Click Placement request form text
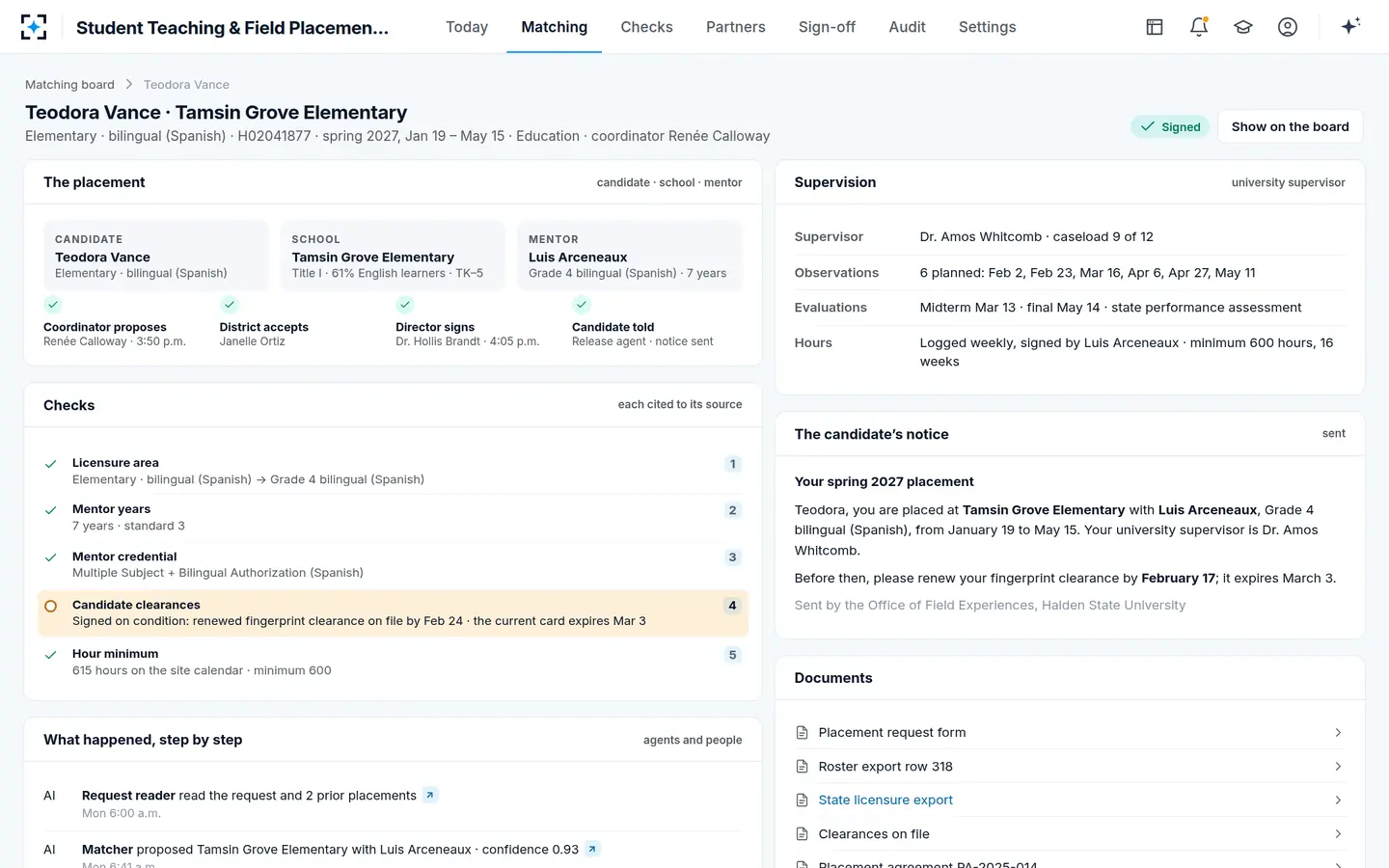Image resolution: width=1389 pixels, height=868 pixels. (892, 733)
